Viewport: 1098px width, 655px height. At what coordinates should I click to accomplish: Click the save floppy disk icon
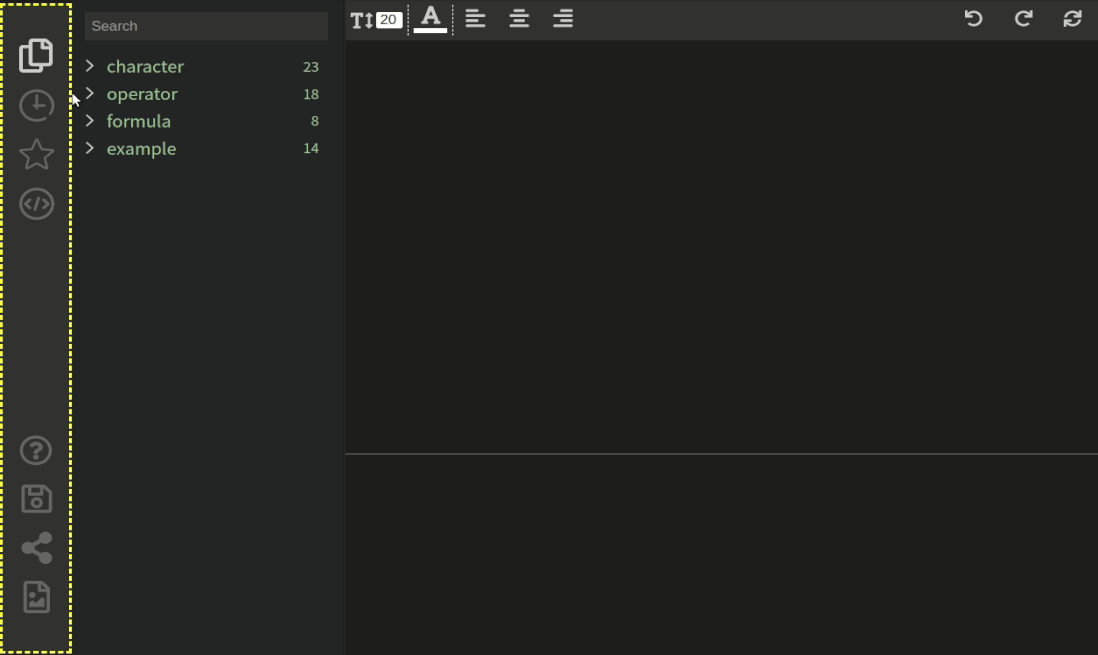tap(36, 499)
